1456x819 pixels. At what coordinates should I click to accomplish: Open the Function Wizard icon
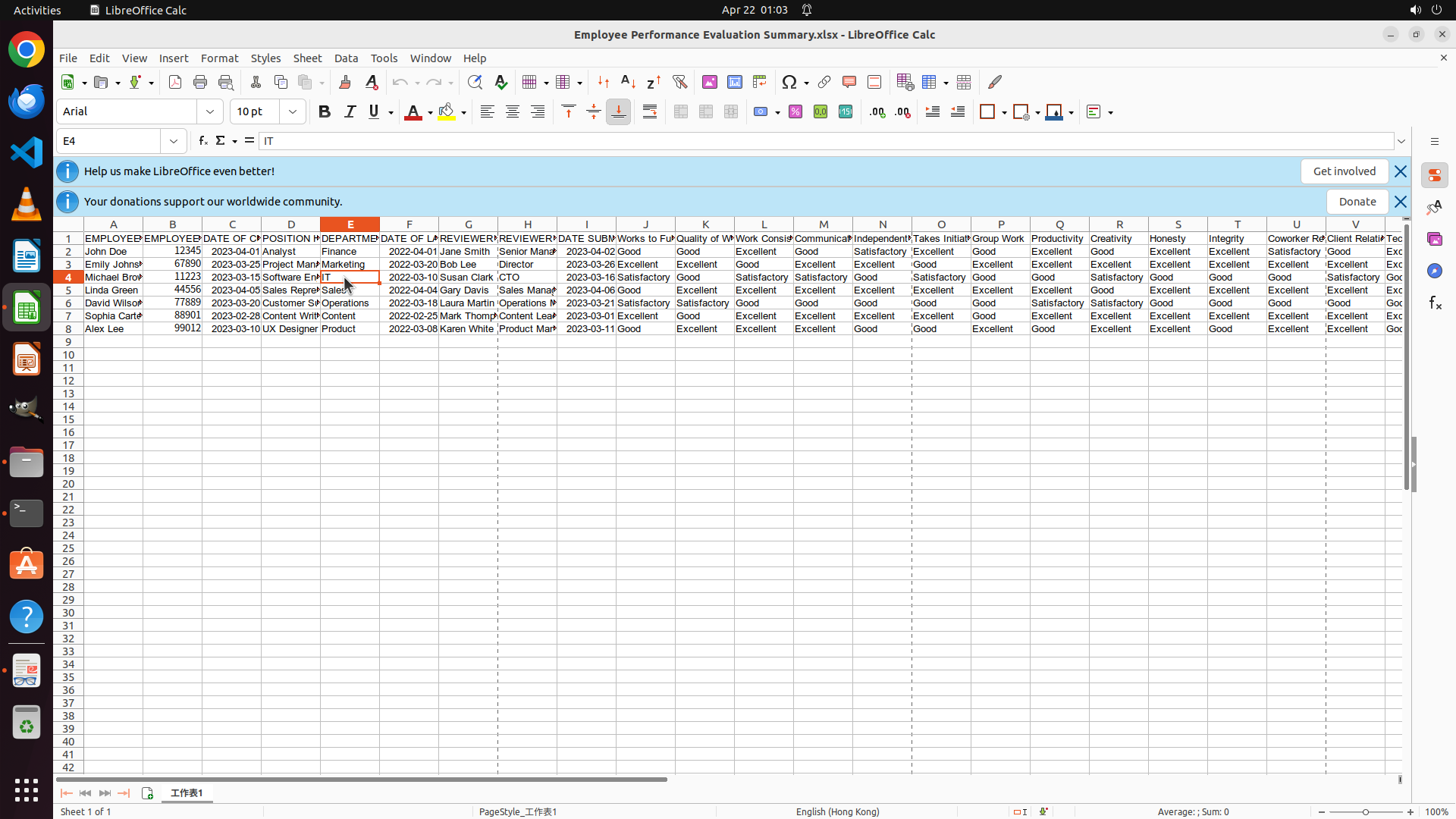[x=202, y=141]
